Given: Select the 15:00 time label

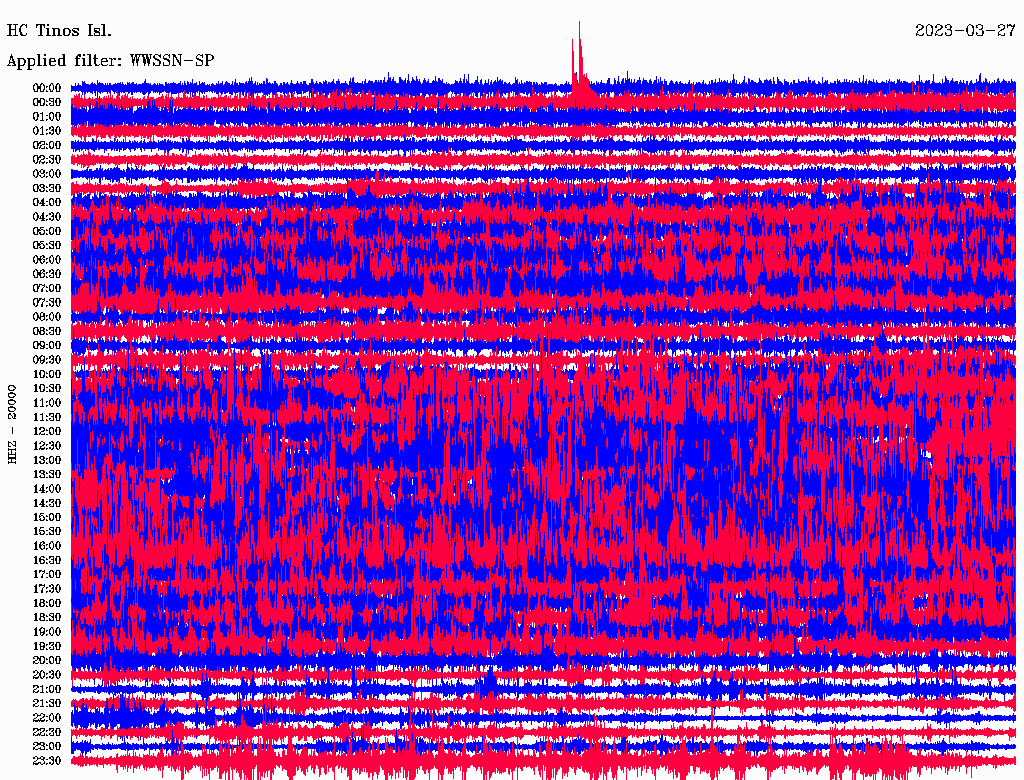Looking at the screenshot, I should [x=47, y=517].
